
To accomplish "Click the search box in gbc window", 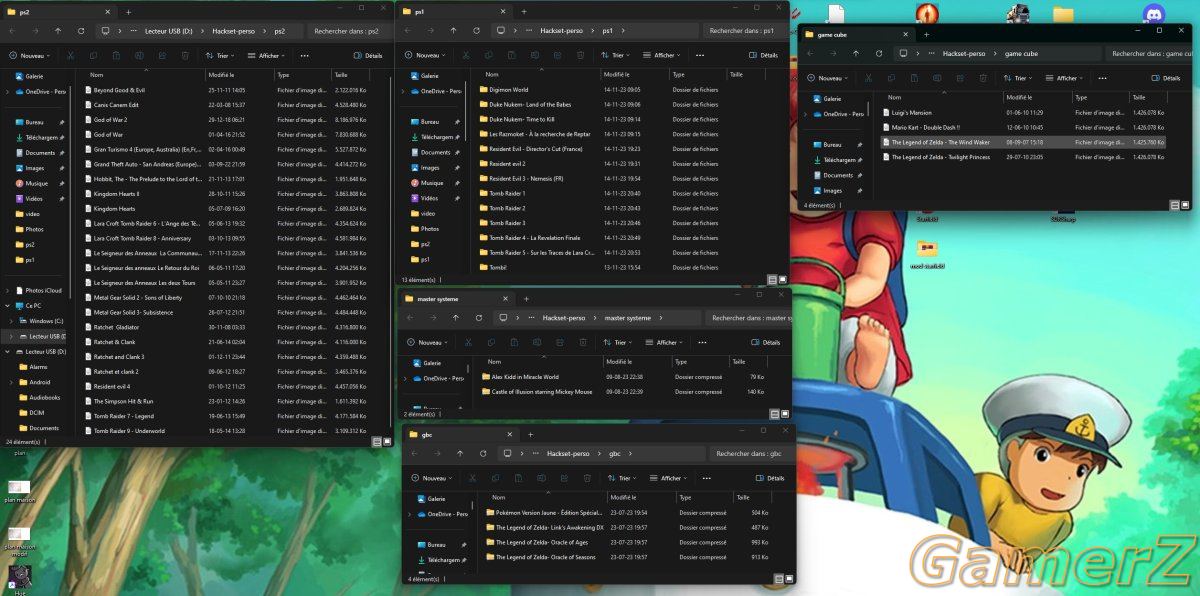I will 751,454.
